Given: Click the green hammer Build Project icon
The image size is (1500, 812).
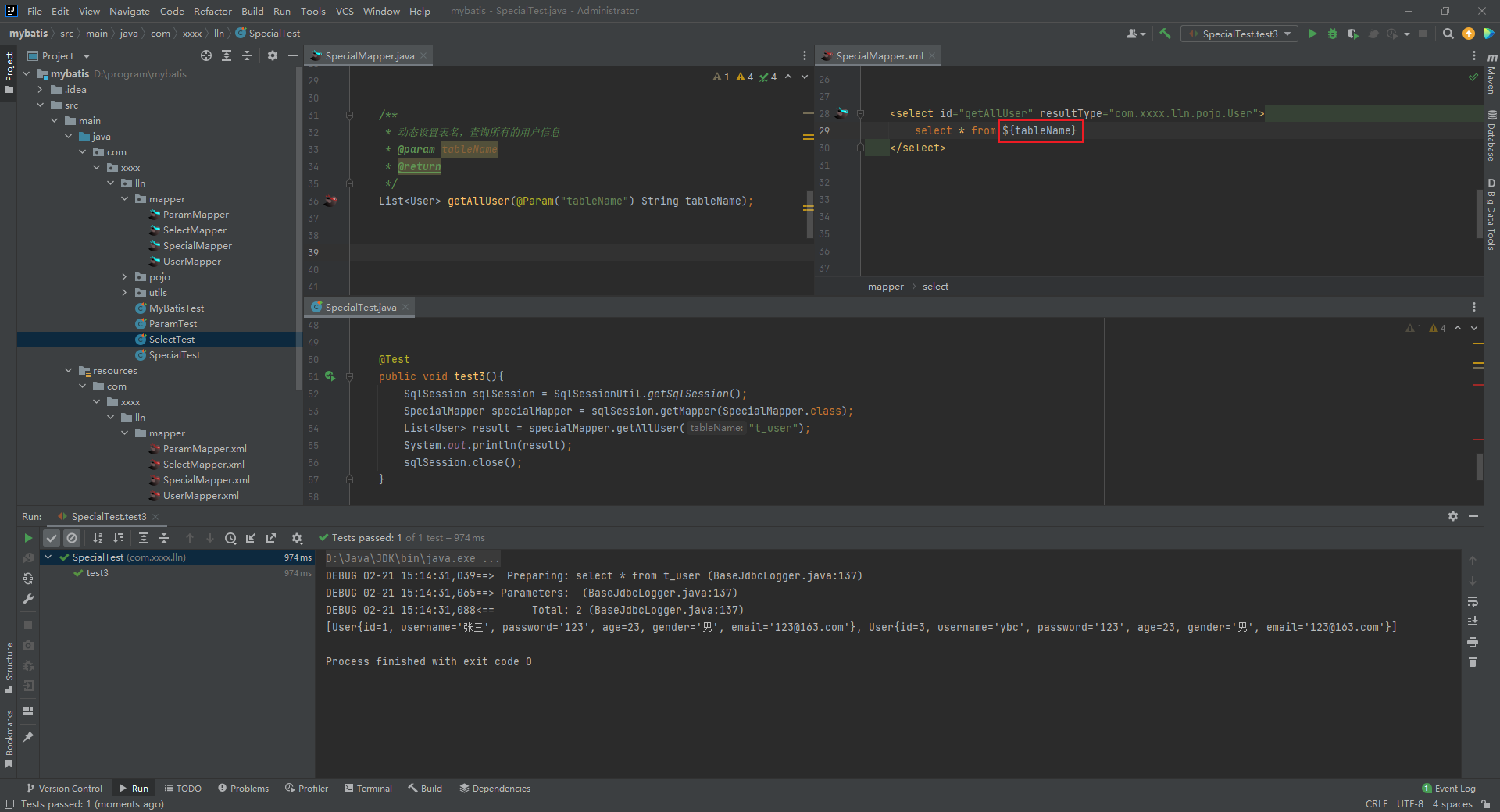Looking at the screenshot, I should [x=1165, y=34].
